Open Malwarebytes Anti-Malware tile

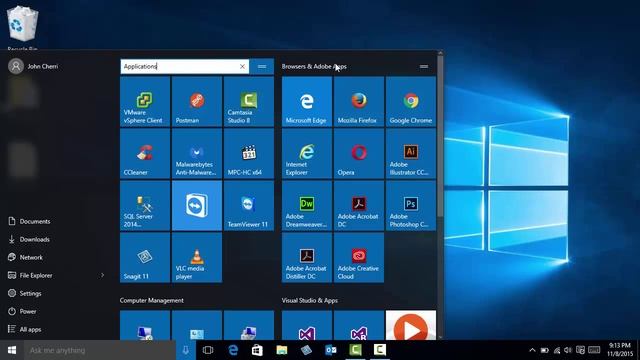(x=197, y=153)
